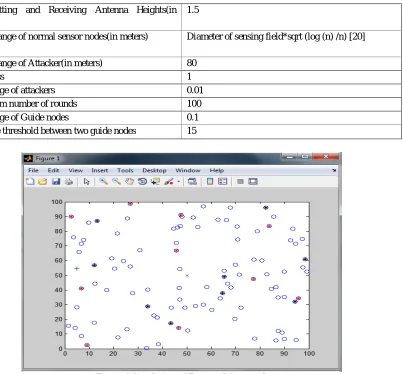Print the figure using the printer icon

[69, 181]
